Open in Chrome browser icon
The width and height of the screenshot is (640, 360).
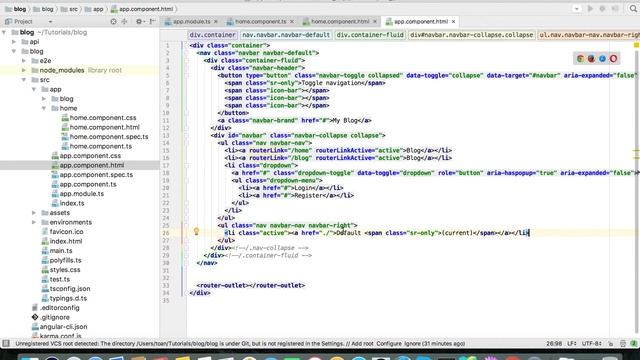[580, 59]
